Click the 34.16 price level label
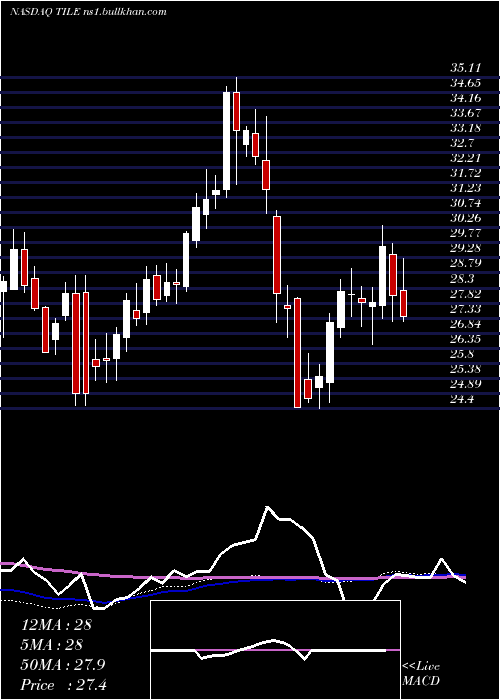The width and height of the screenshot is (500, 700). click(465, 98)
